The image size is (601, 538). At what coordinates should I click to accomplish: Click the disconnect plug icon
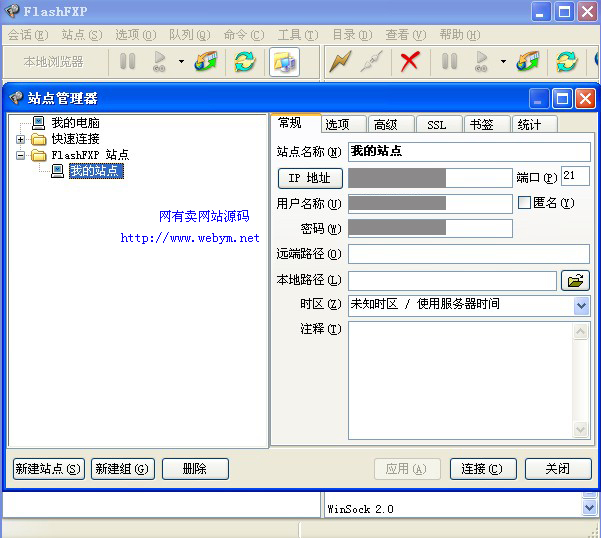point(372,61)
